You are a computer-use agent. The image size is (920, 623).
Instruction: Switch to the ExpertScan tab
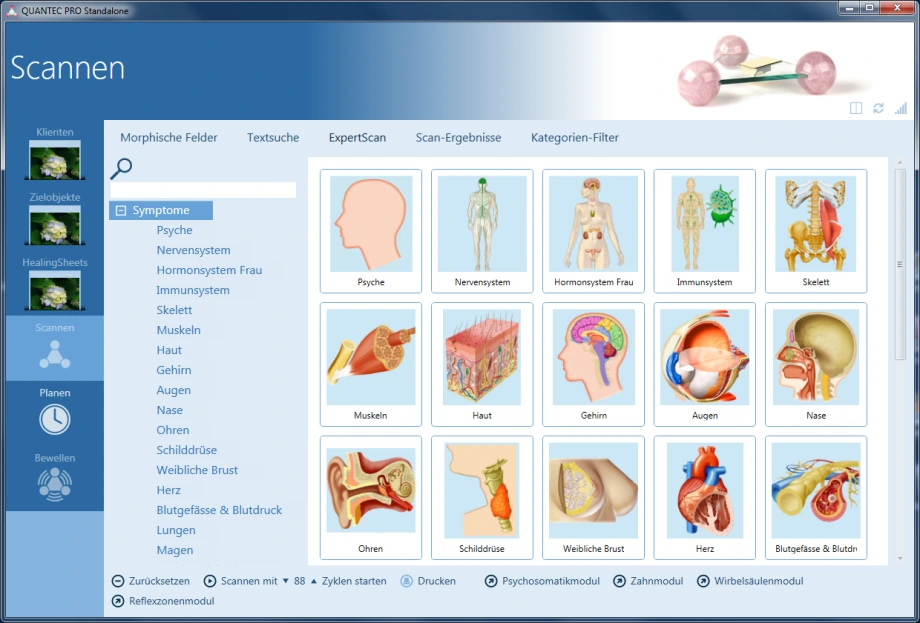click(357, 138)
